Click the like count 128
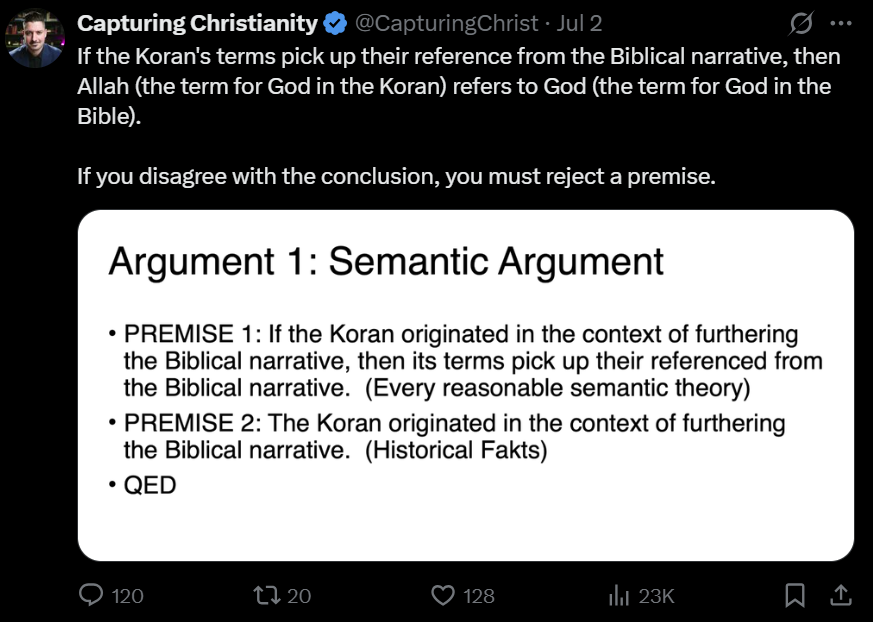Image resolution: width=873 pixels, height=622 pixels. pyautogui.click(x=479, y=596)
